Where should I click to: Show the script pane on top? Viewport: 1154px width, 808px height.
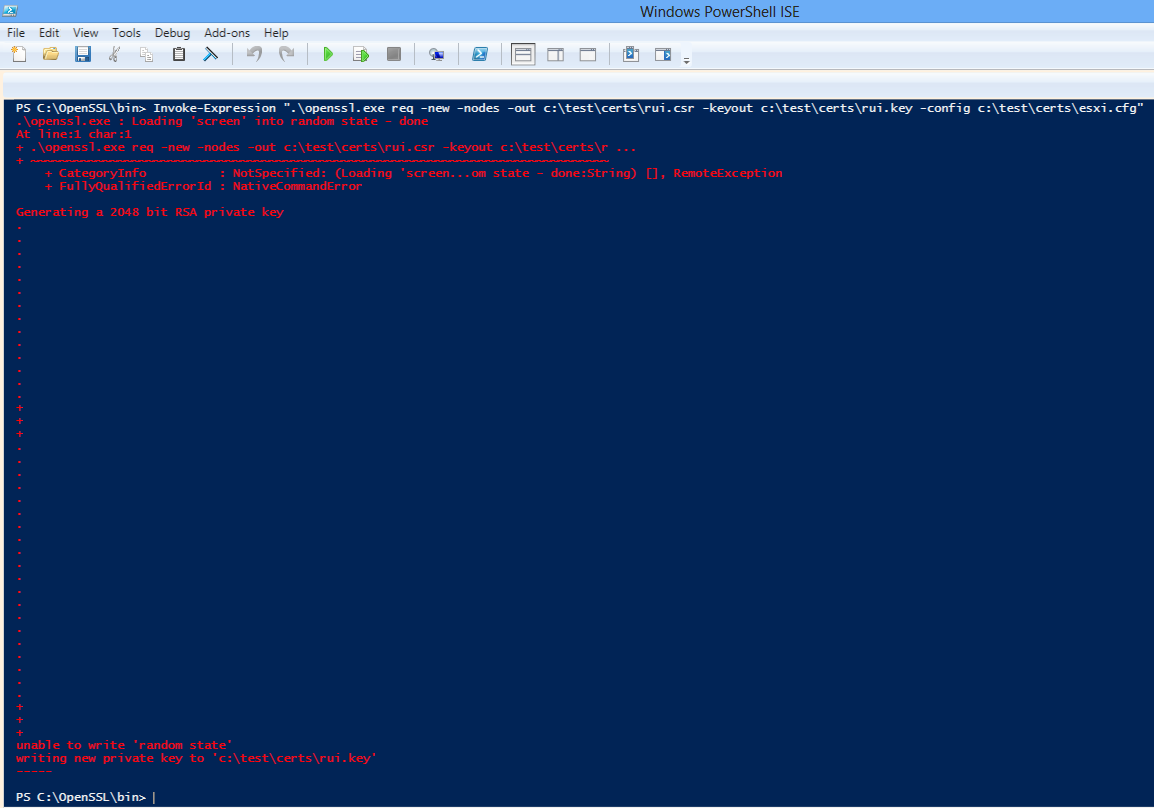pos(523,54)
